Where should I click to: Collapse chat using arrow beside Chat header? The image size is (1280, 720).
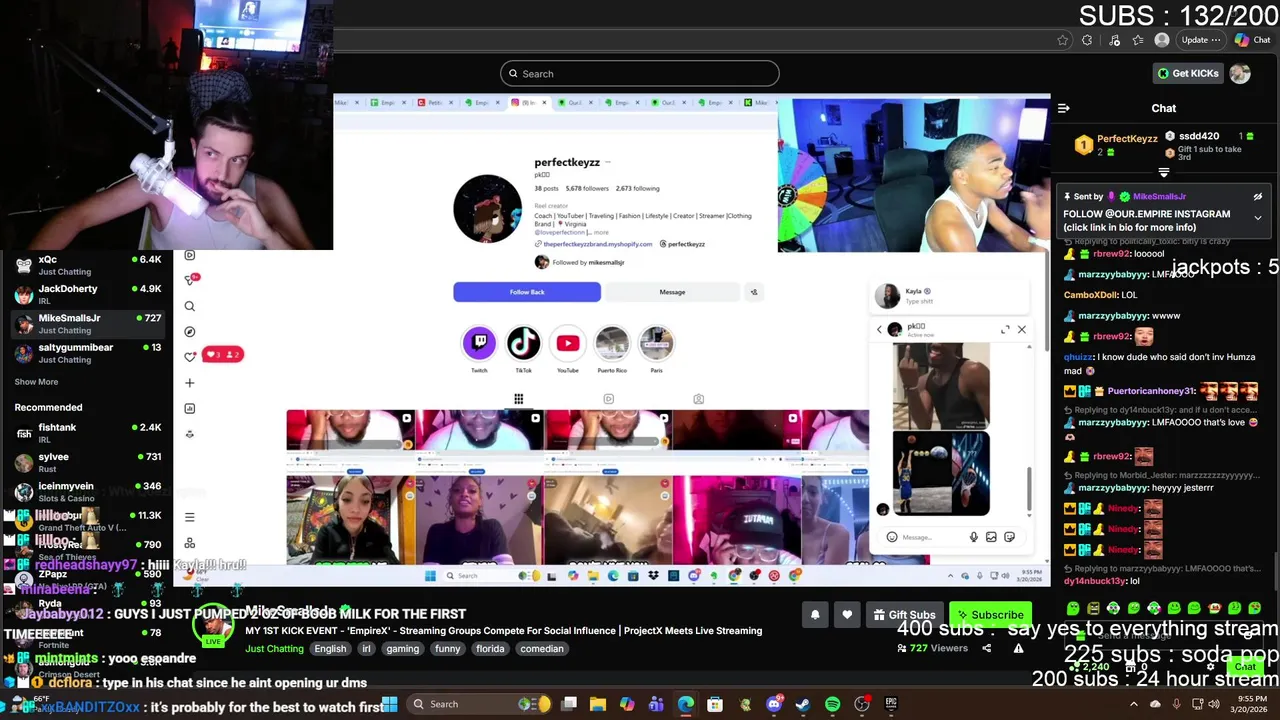[1063, 108]
